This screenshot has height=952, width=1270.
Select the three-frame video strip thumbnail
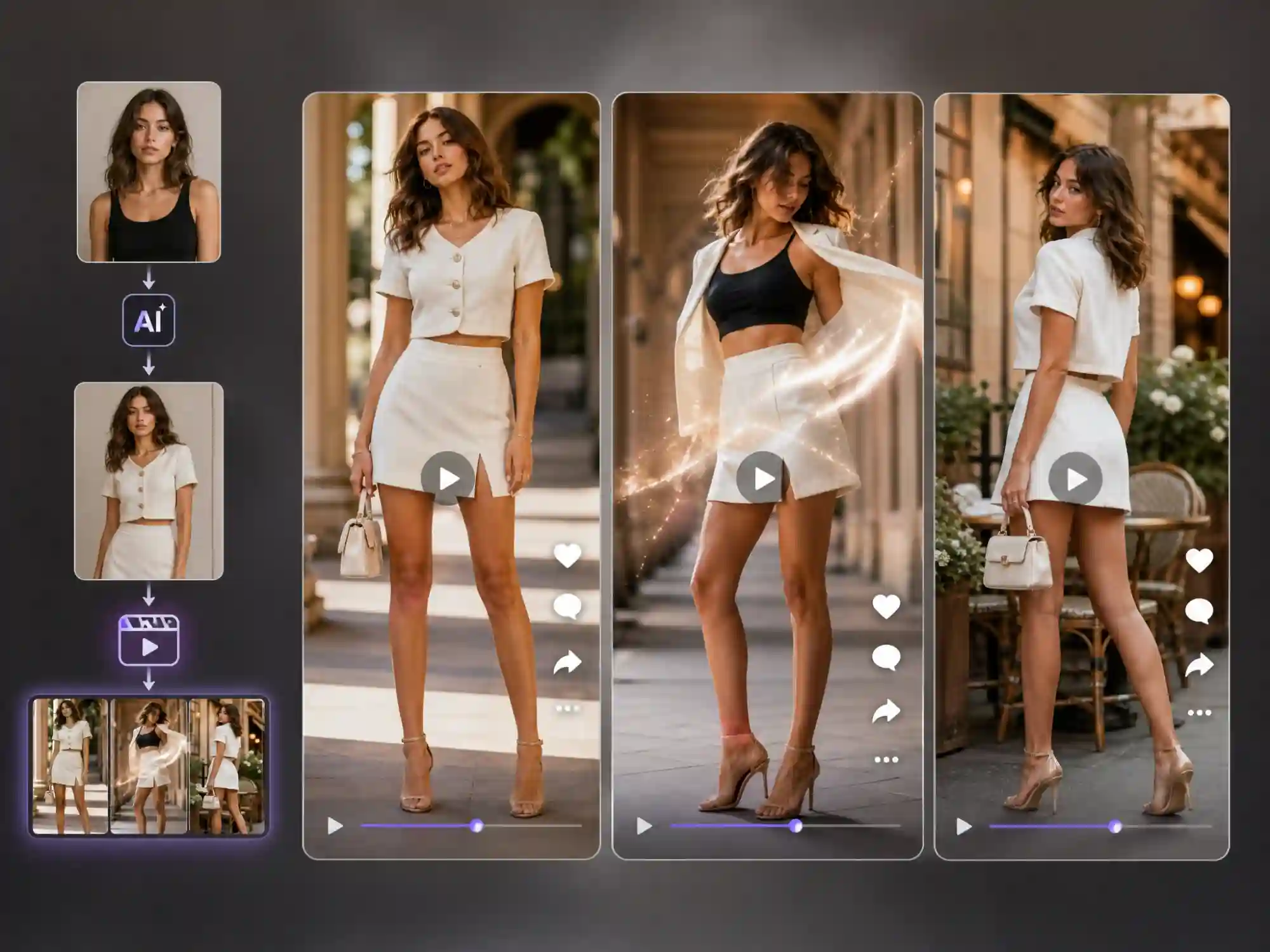coord(149,766)
